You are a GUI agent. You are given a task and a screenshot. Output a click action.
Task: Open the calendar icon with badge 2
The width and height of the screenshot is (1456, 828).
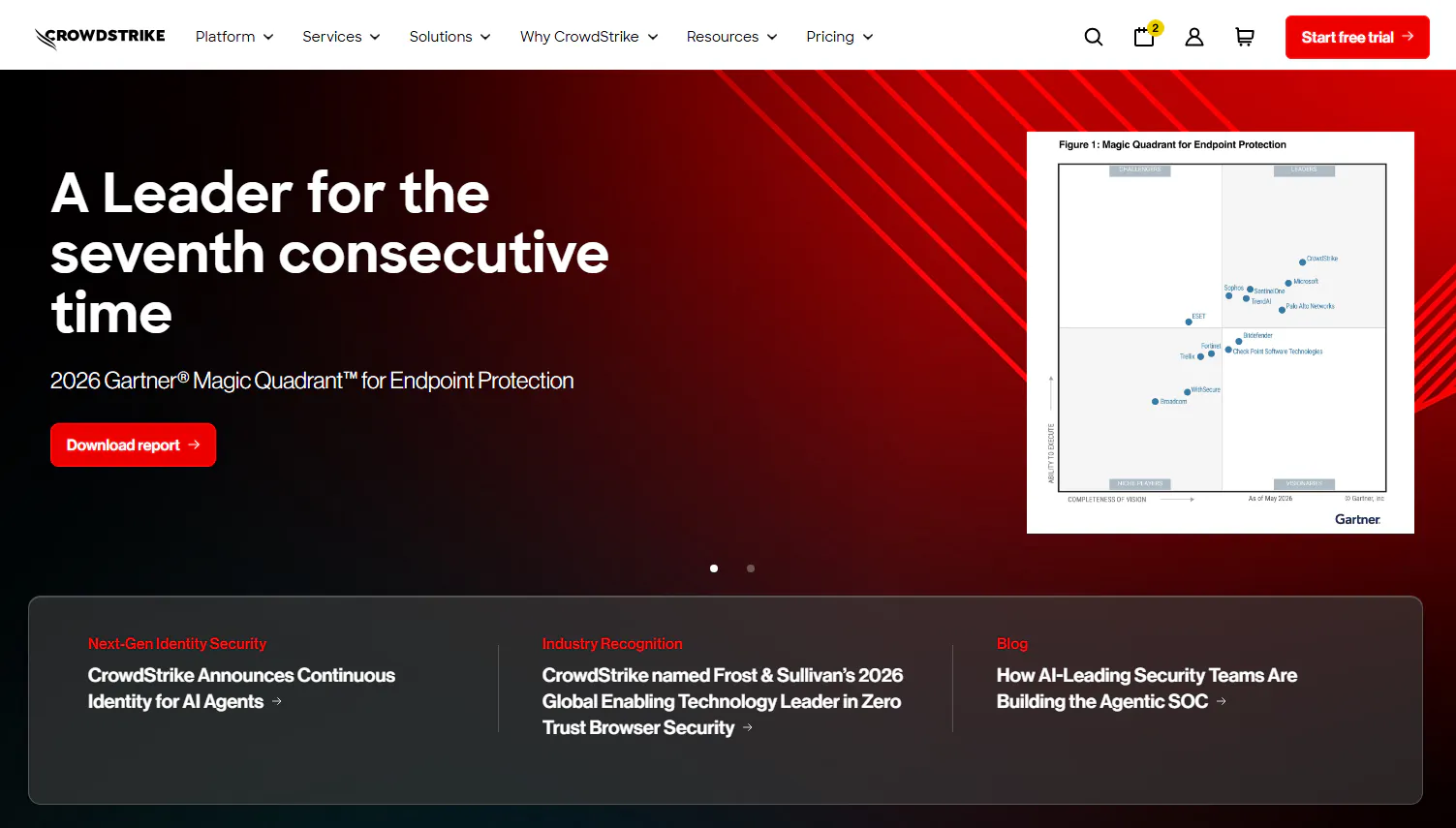pyautogui.click(x=1145, y=37)
